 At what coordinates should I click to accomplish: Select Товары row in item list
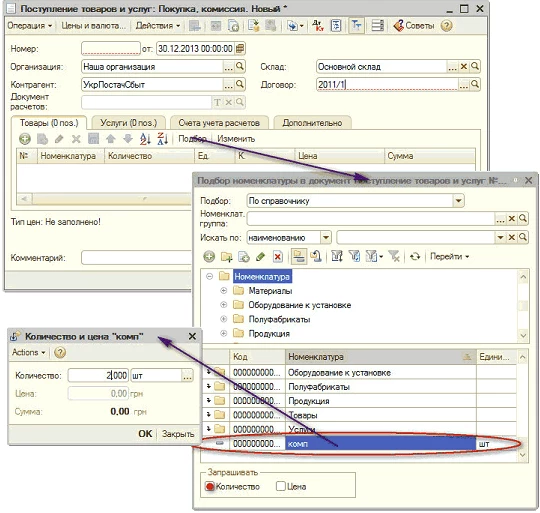click(359, 415)
